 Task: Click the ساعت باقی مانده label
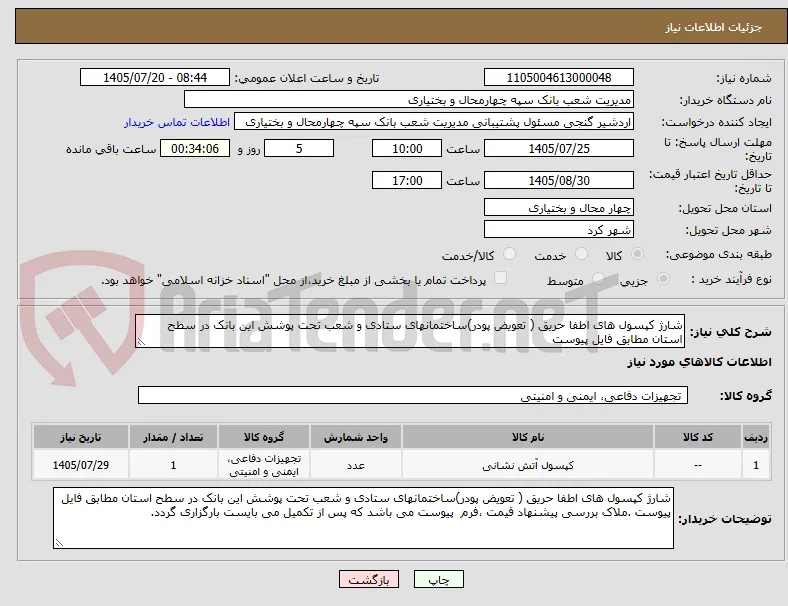[111, 149]
